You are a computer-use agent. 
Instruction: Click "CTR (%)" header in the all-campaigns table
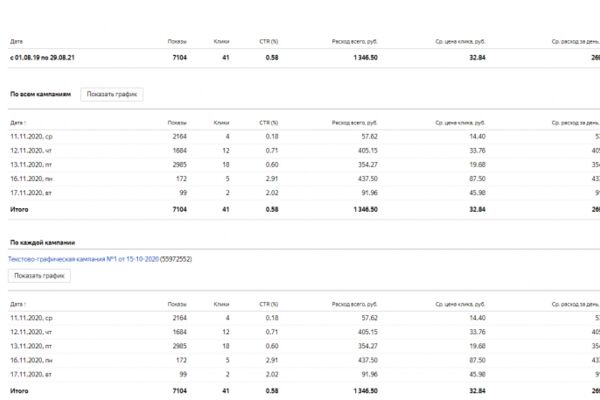coord(269,123)
